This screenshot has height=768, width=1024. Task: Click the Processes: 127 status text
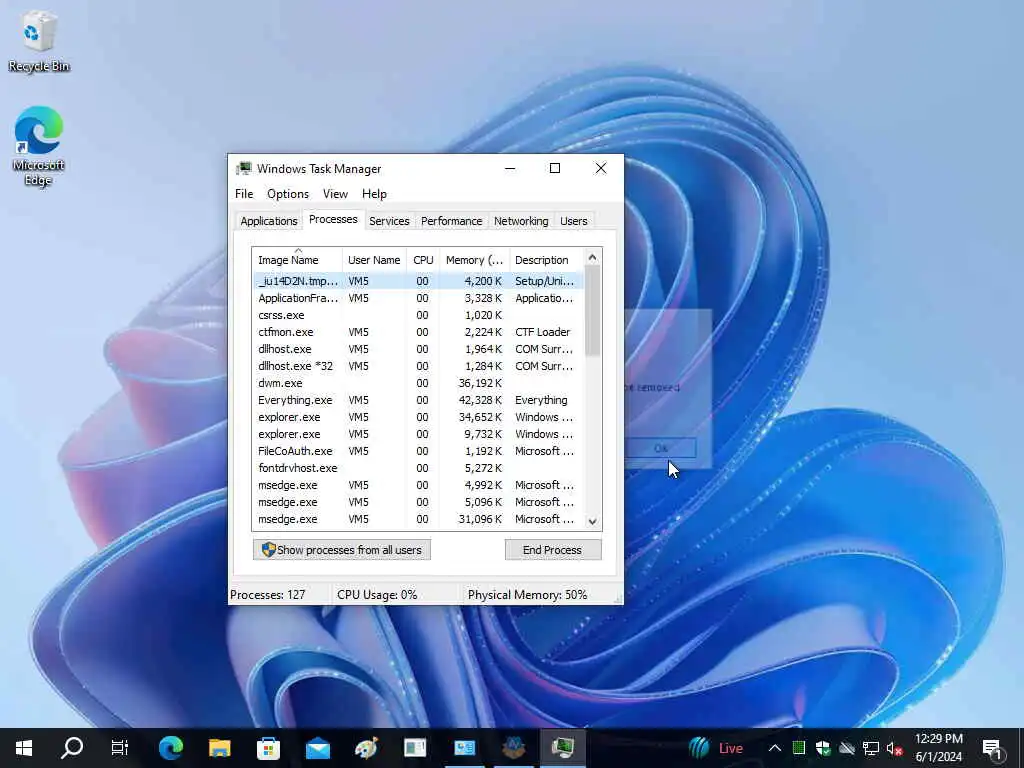pos(268,595)
